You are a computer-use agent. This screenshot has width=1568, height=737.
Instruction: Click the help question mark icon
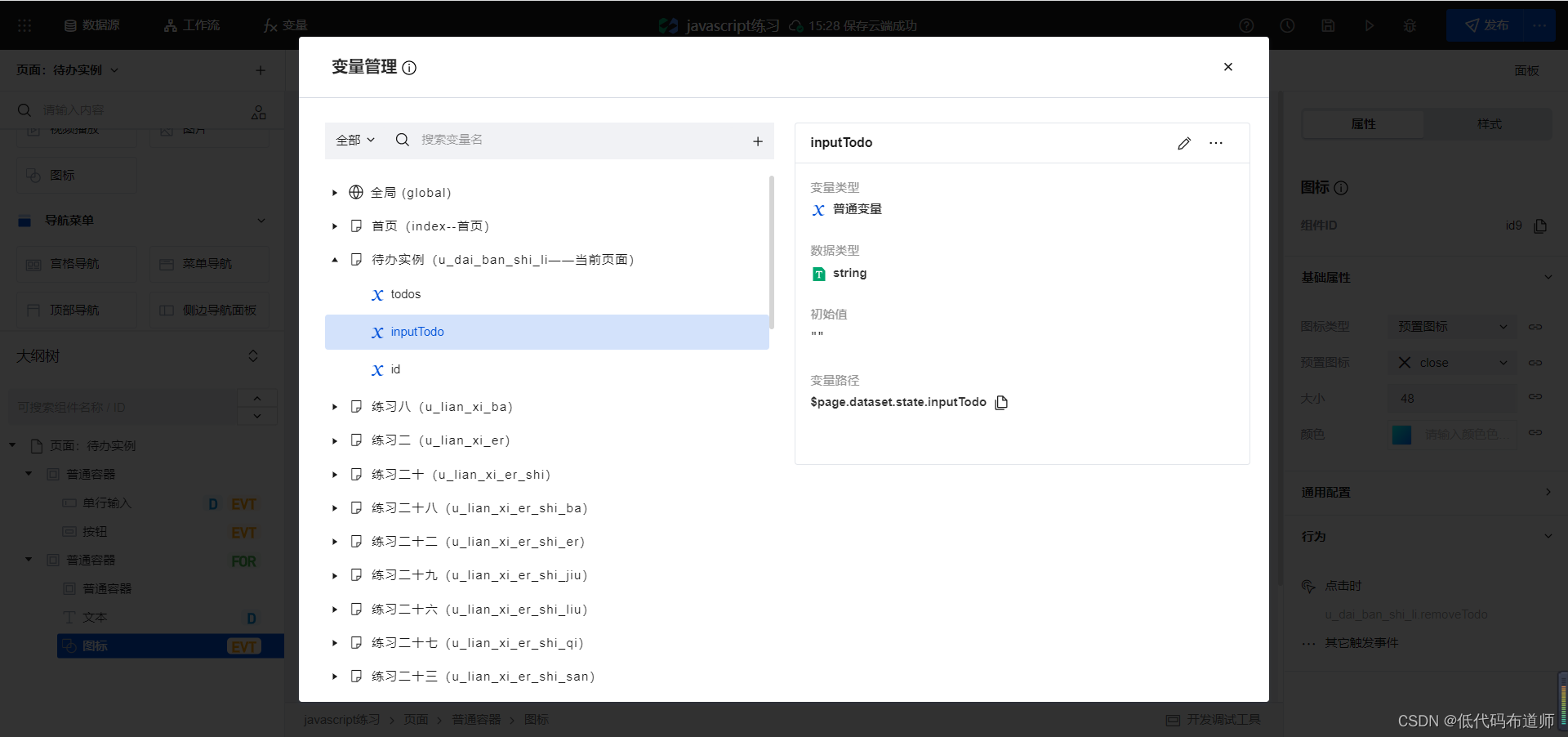pos(1246,25)
